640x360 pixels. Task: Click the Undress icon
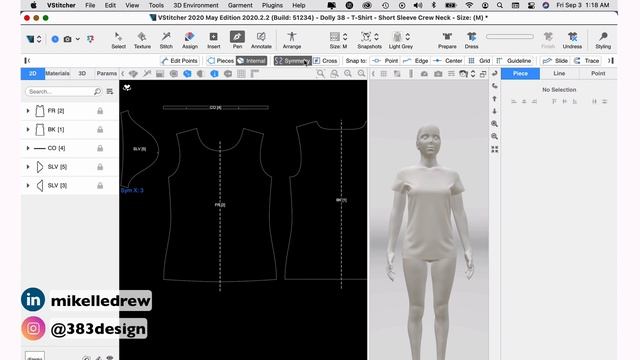point(572,40)
